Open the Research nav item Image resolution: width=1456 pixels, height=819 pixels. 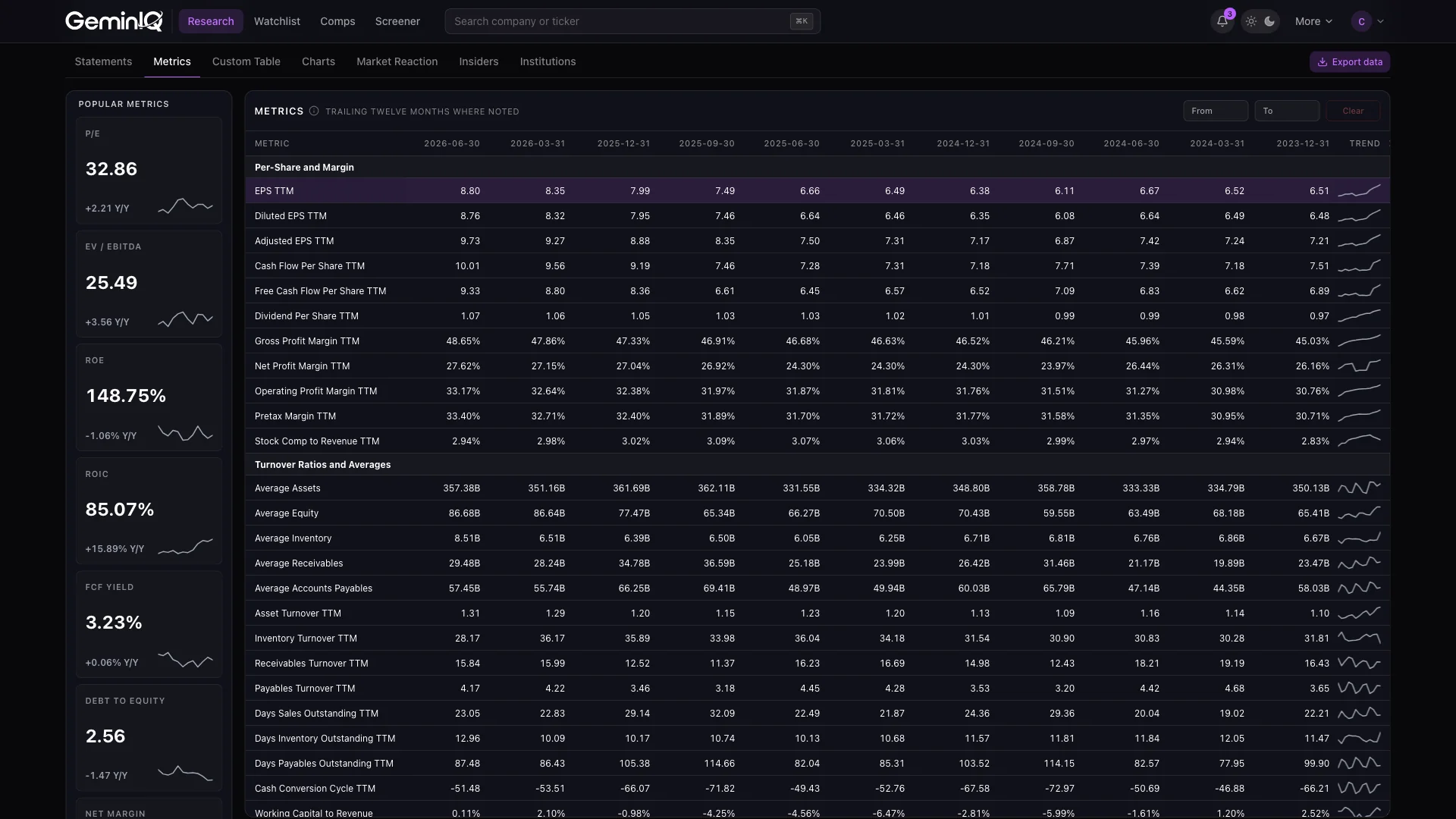[x=211, y=21]
